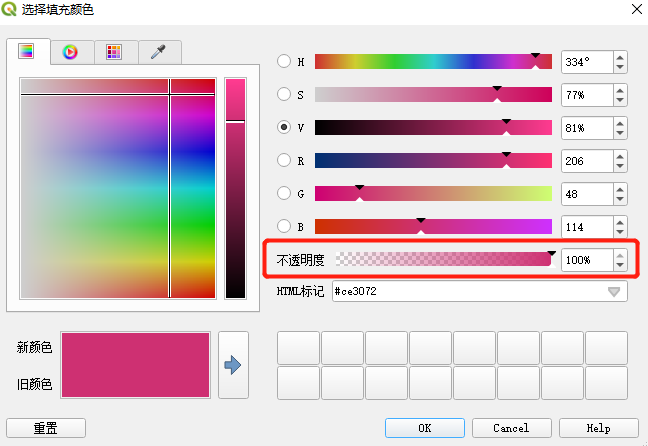Click the Cancel button

click(512, 428)
